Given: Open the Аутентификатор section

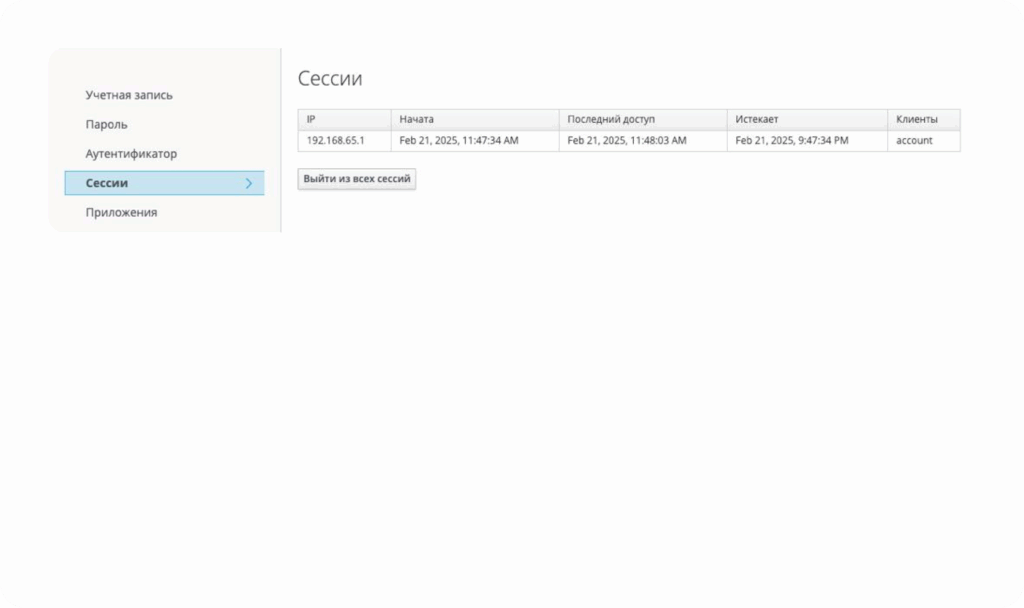Looking at the screenshot, I should pos(131,154).
